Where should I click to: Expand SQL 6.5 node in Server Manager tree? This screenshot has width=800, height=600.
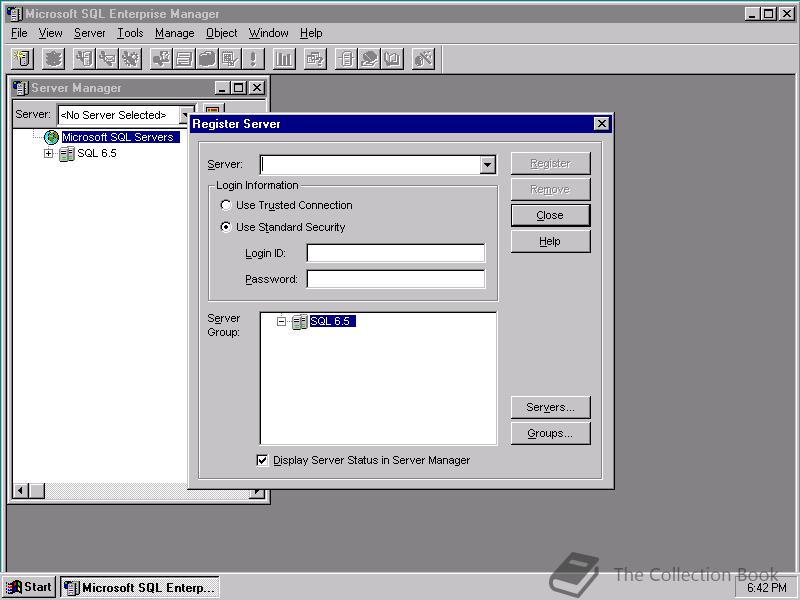click(x=48, y=153)
